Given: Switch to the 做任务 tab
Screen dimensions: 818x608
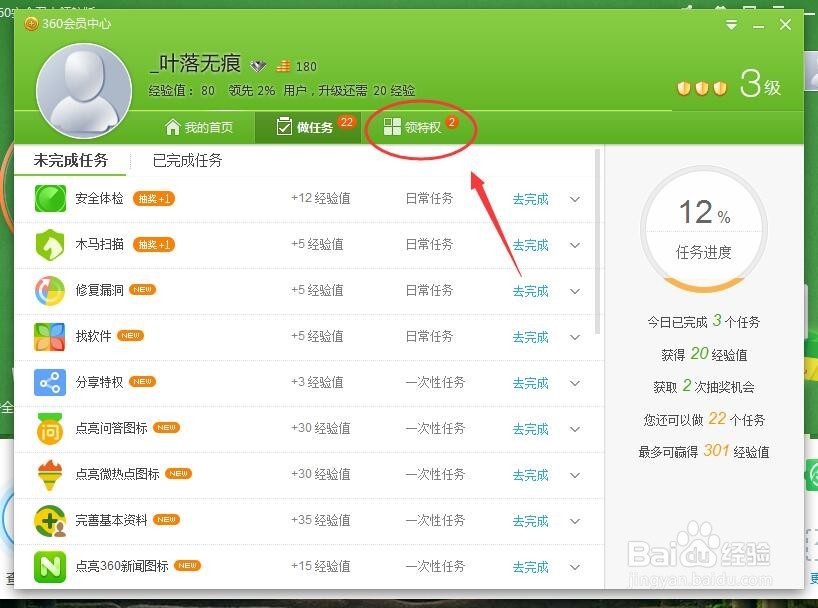Looking at the screenshot, I should (x=308, y=127).
